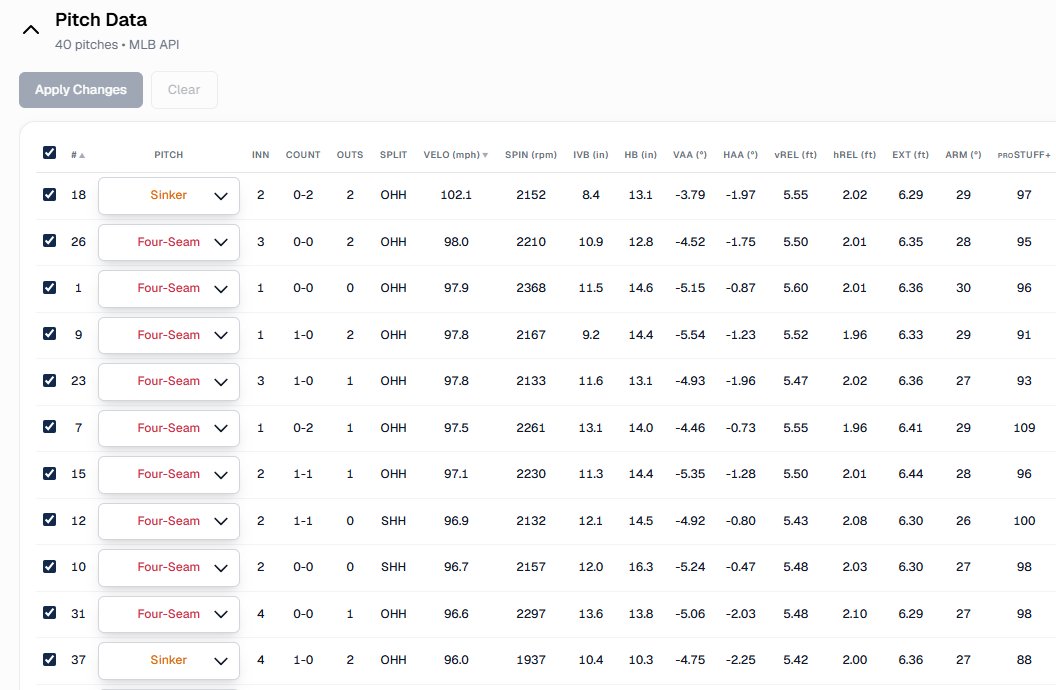Sort by INN column header
Image resolution: width=1056 pixels, height=690 pixels.
click(x=261, y=155)
